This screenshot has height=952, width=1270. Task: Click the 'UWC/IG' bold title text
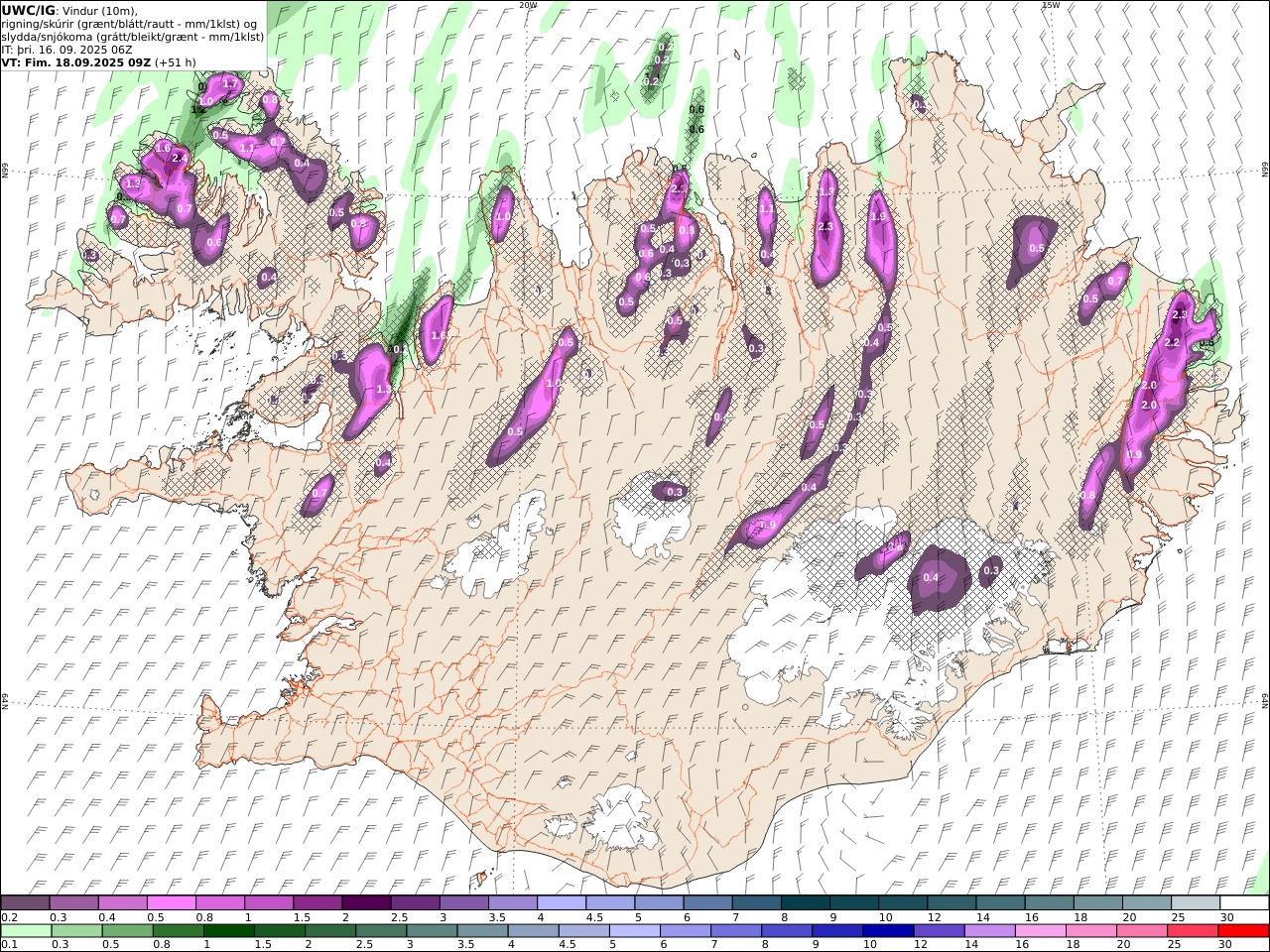(x=28, y=10)
